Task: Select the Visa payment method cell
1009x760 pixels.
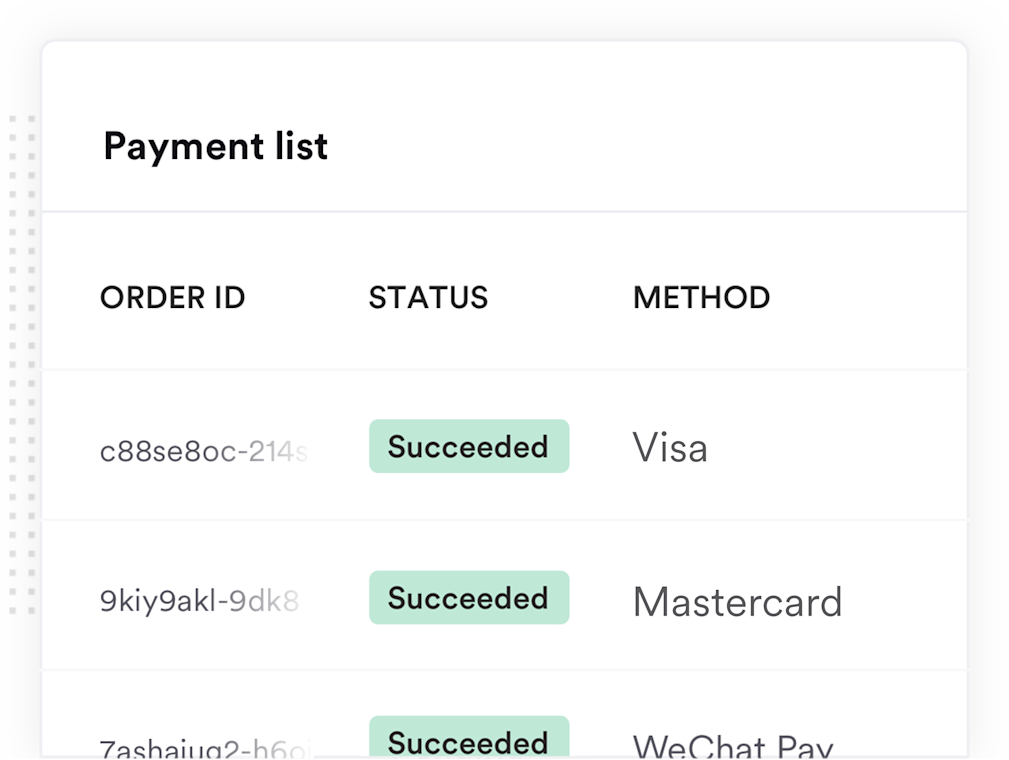Action: pos(670,447)
